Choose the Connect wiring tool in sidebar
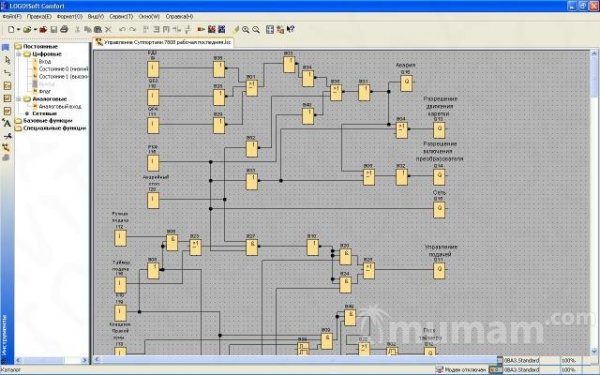The height and width of the screenshot is (375, 600). (7, 73)
